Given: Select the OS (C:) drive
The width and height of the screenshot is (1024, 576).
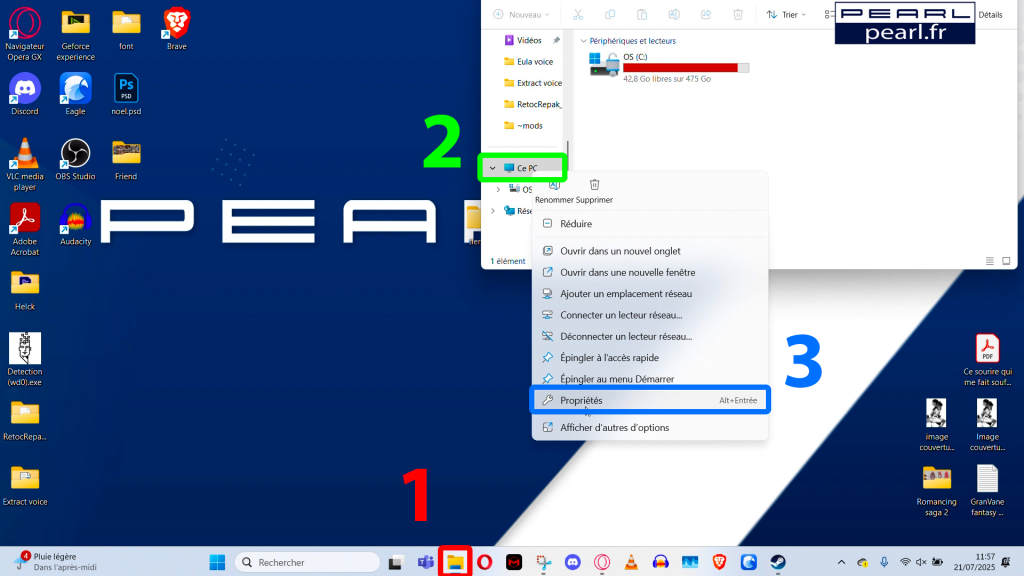Looking at the screenshot, I should (x=669, y=67).
